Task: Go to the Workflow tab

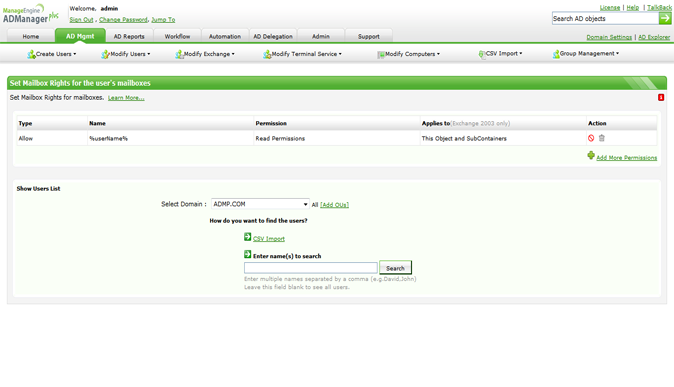Action: (x=177, y=36)
